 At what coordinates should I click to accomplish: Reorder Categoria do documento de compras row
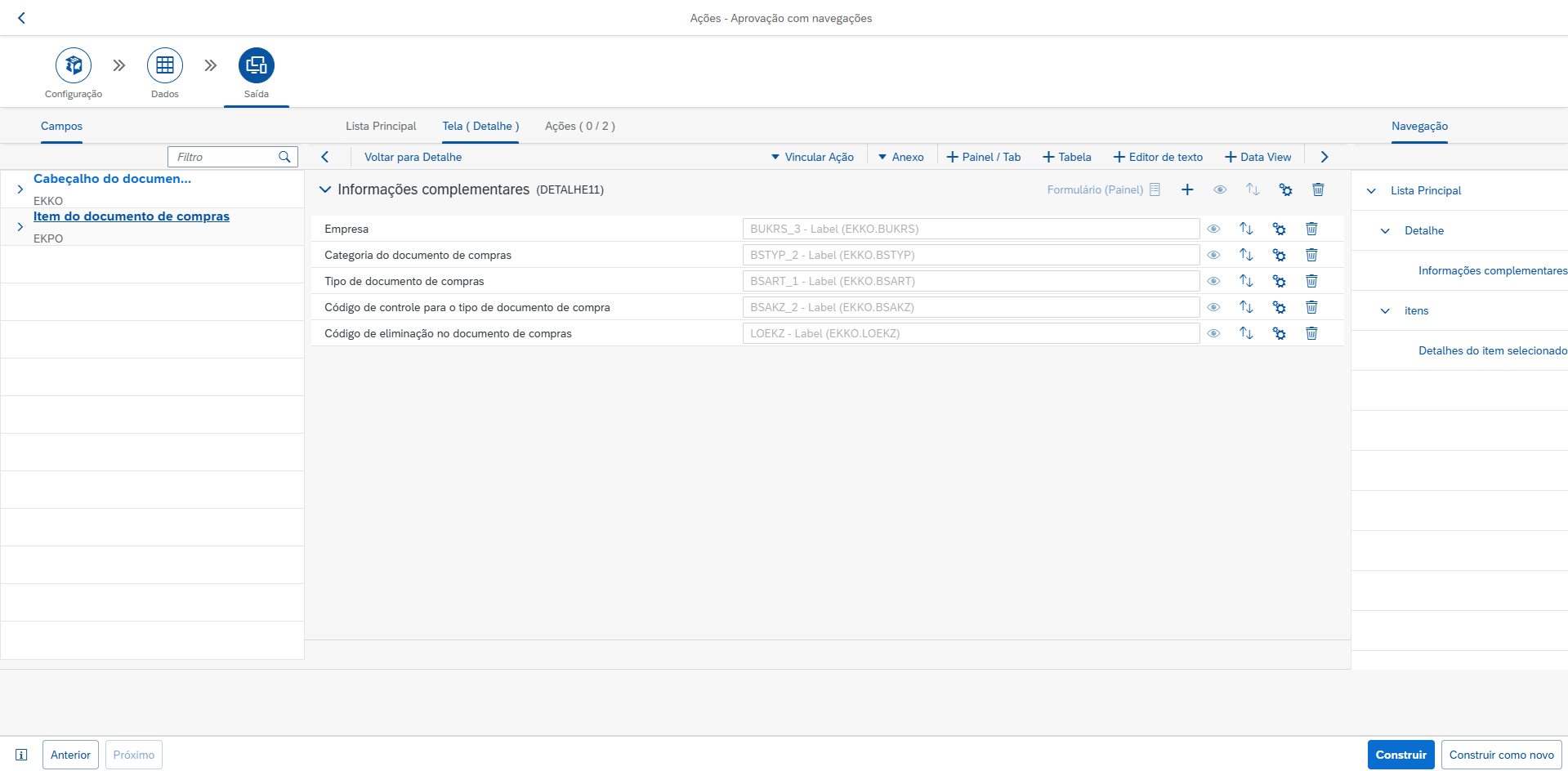[1246, 255]
